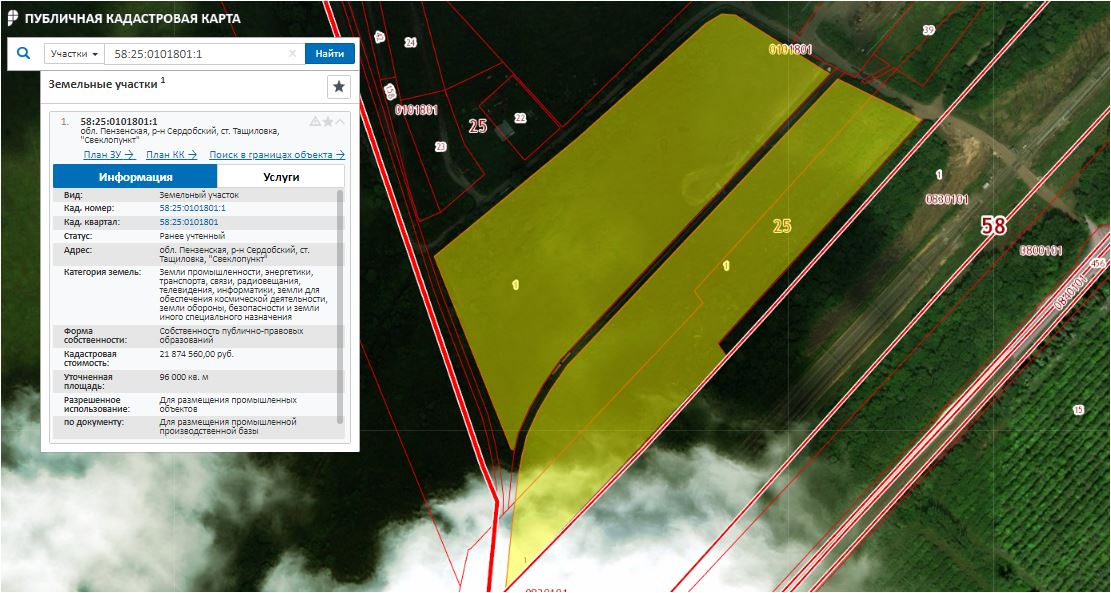Open the Участки search type dropdown
The image size is (1111, 593).
click(75, 54)
